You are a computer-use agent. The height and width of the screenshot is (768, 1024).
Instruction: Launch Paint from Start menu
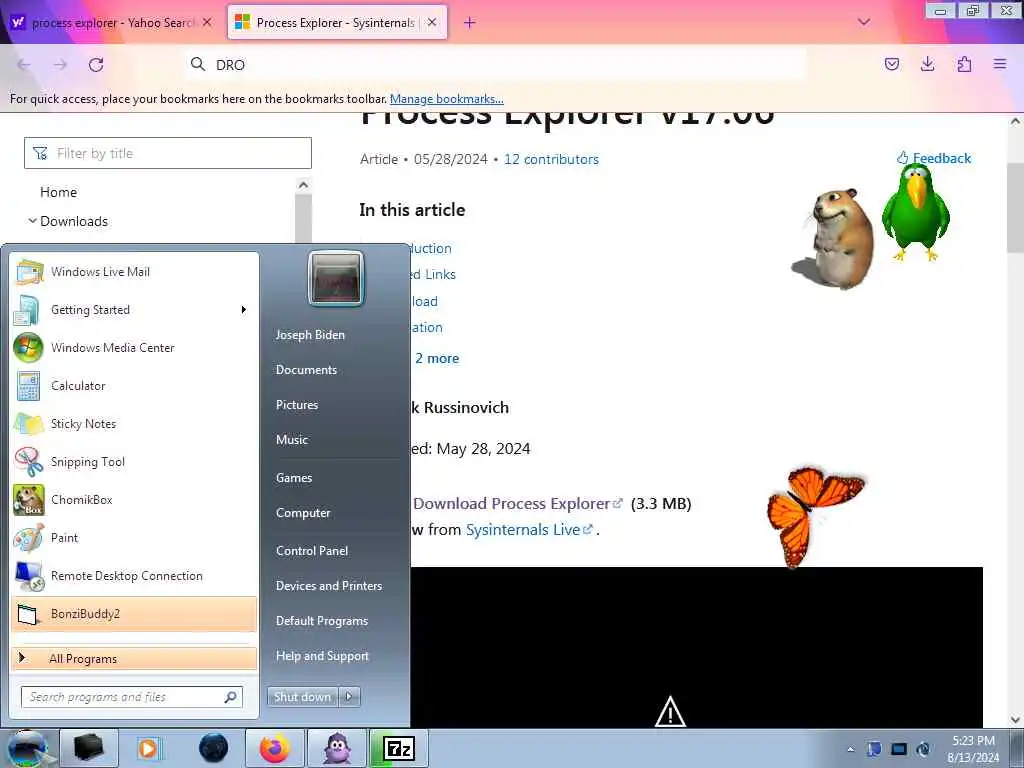135,537
